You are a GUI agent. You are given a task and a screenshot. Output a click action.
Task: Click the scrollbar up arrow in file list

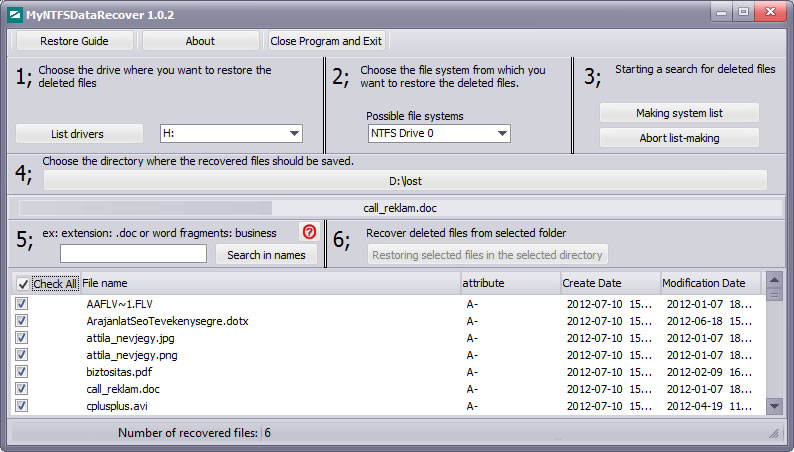(774, 279)
